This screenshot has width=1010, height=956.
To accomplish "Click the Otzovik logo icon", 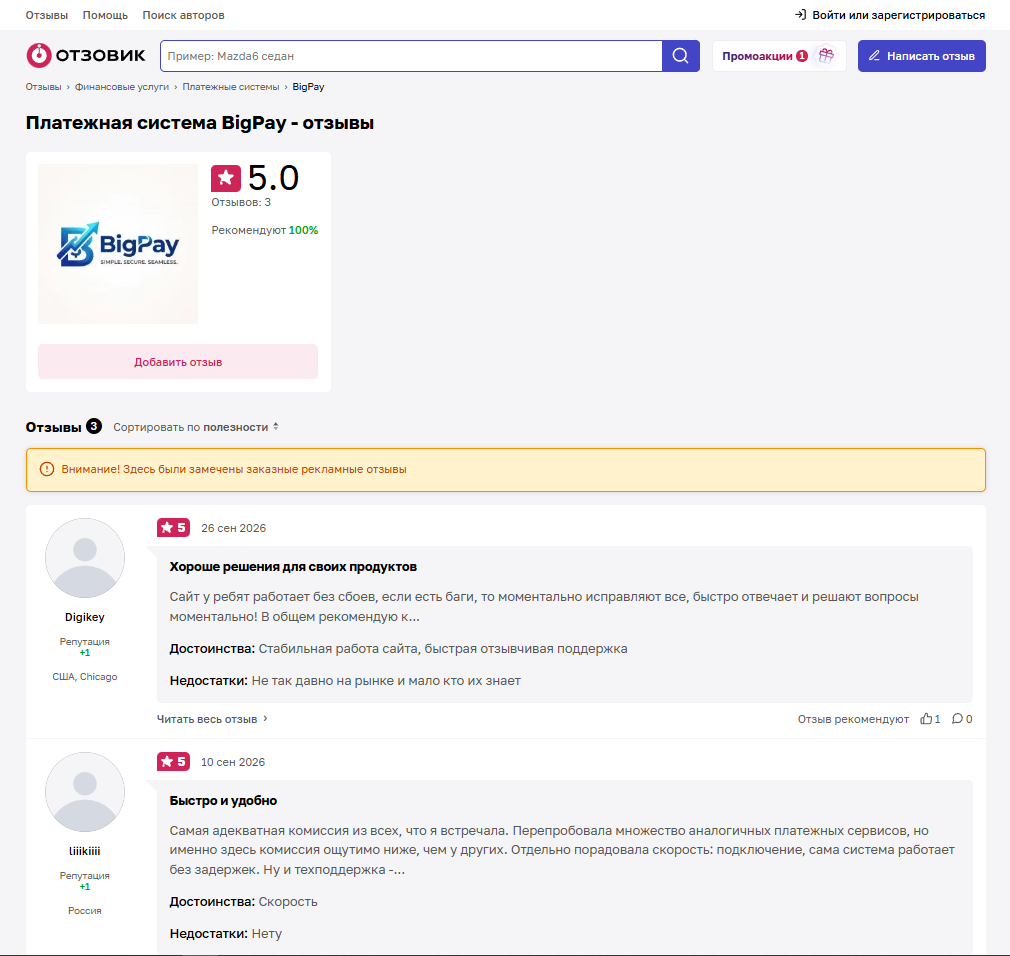I will coord(39,55).
